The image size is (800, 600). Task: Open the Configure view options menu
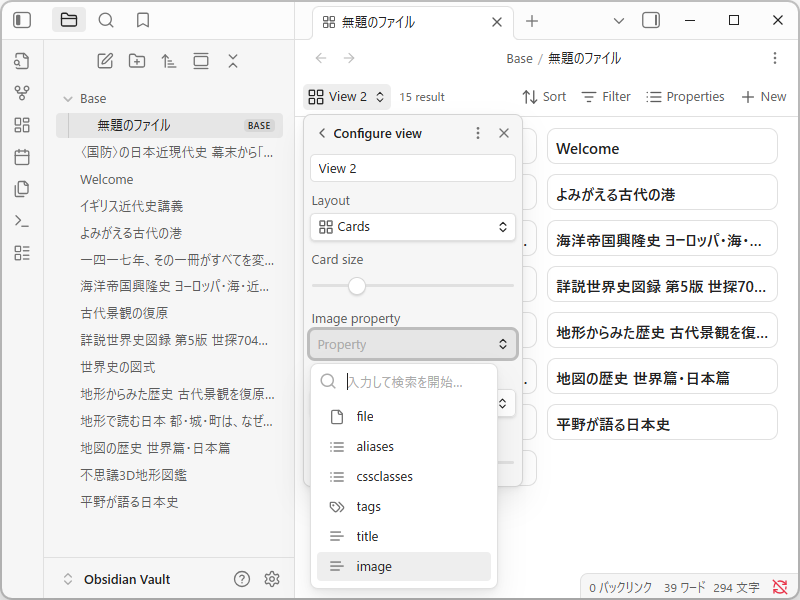478,132
